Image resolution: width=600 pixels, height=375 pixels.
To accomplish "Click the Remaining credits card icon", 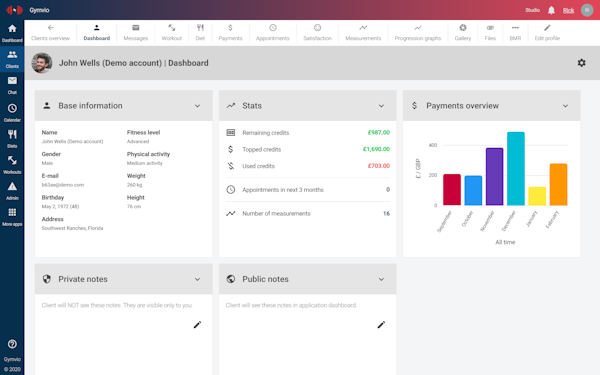I will tap(230, 132).
